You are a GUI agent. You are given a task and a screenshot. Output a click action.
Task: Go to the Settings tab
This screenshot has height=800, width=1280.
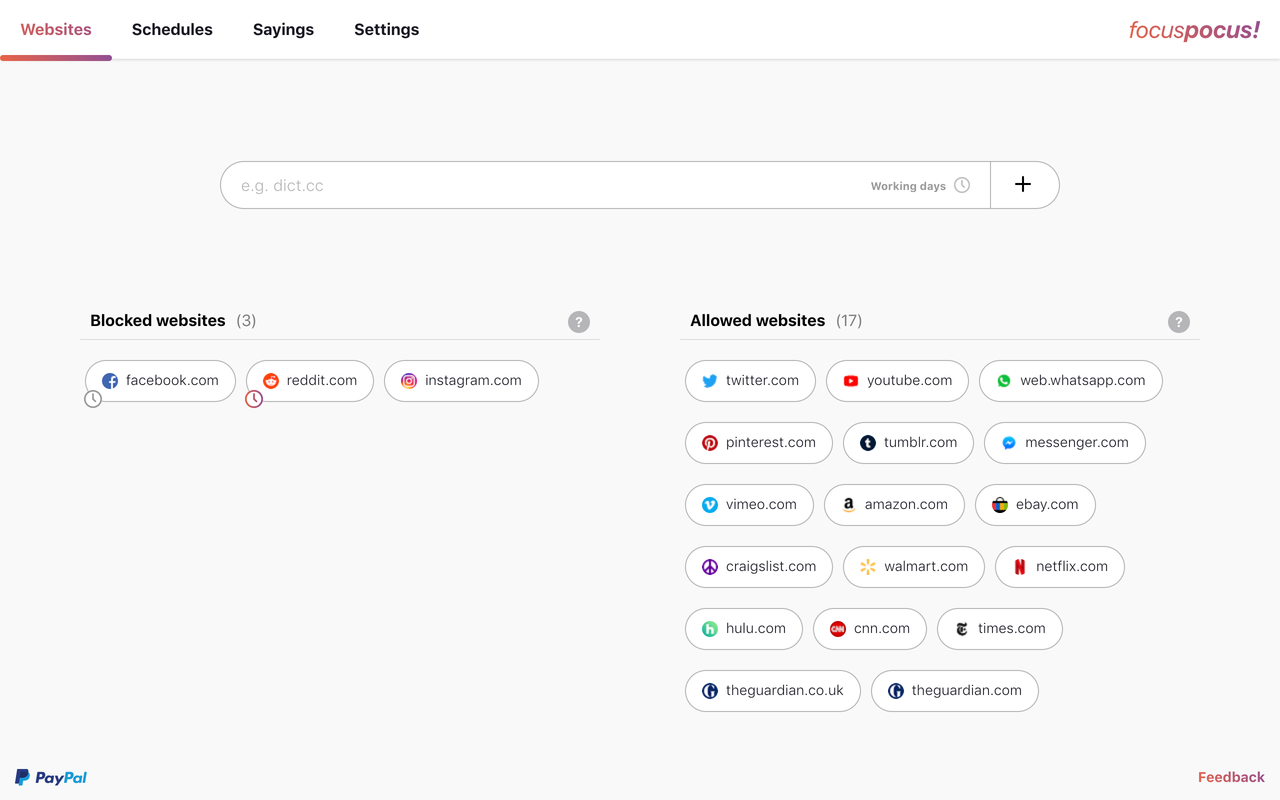pos(386,30)
